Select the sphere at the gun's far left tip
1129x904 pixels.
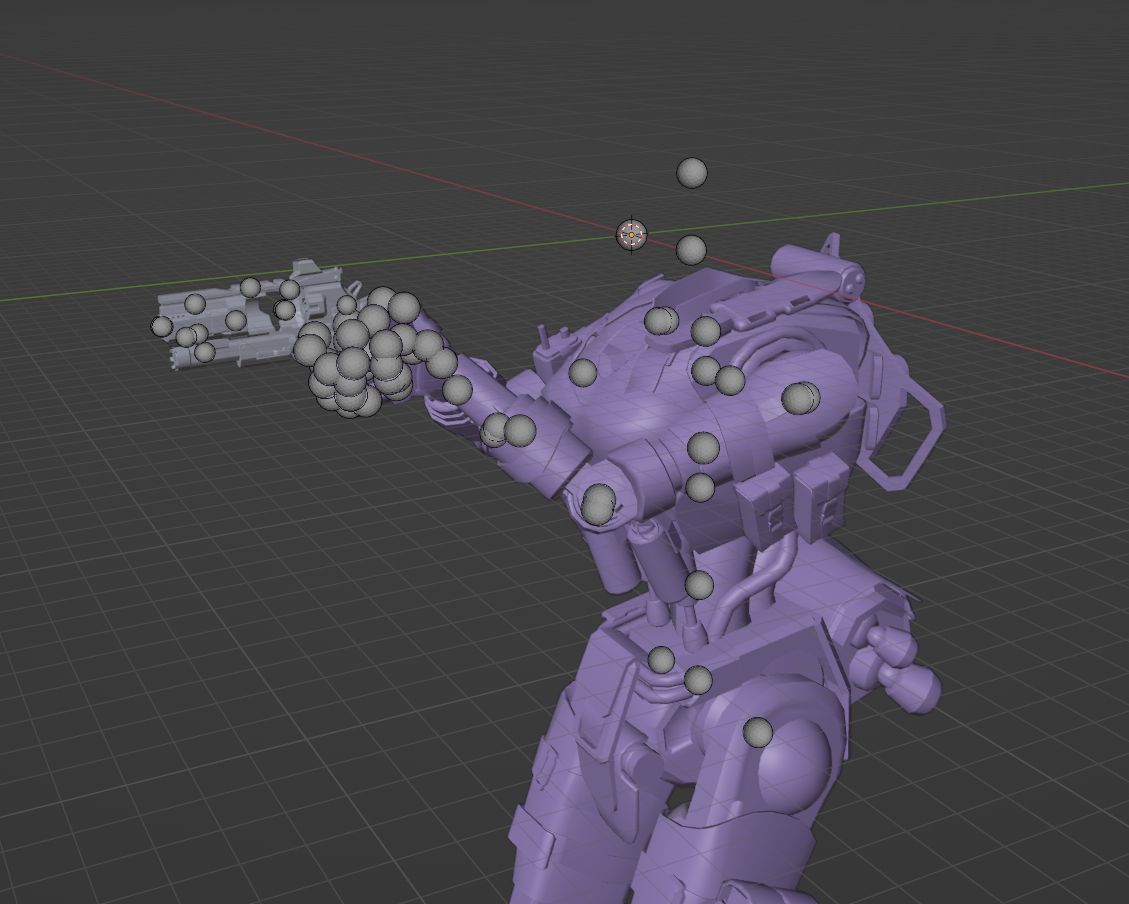pos(161,326)
